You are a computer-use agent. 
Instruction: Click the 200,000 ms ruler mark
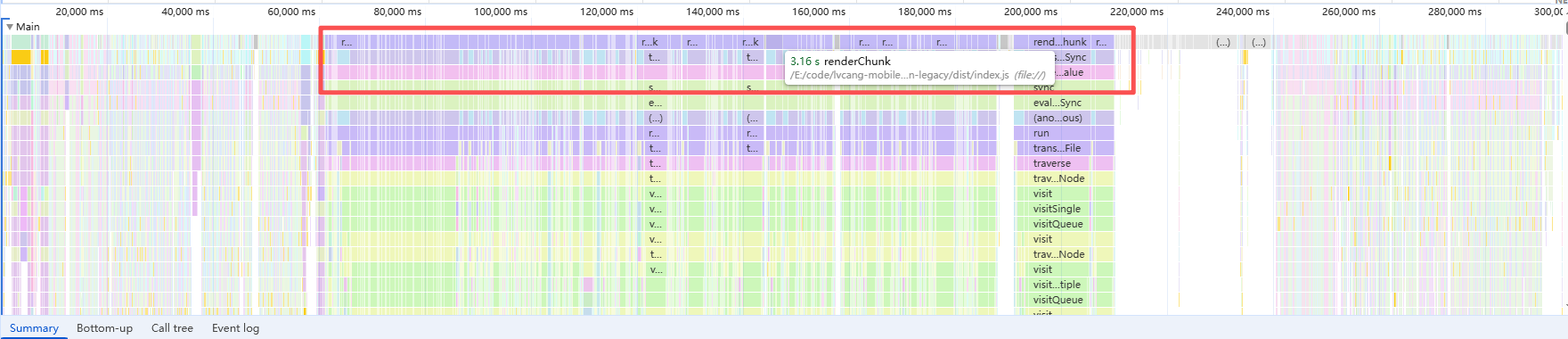pyautogui.click(x=1031, y=12)
